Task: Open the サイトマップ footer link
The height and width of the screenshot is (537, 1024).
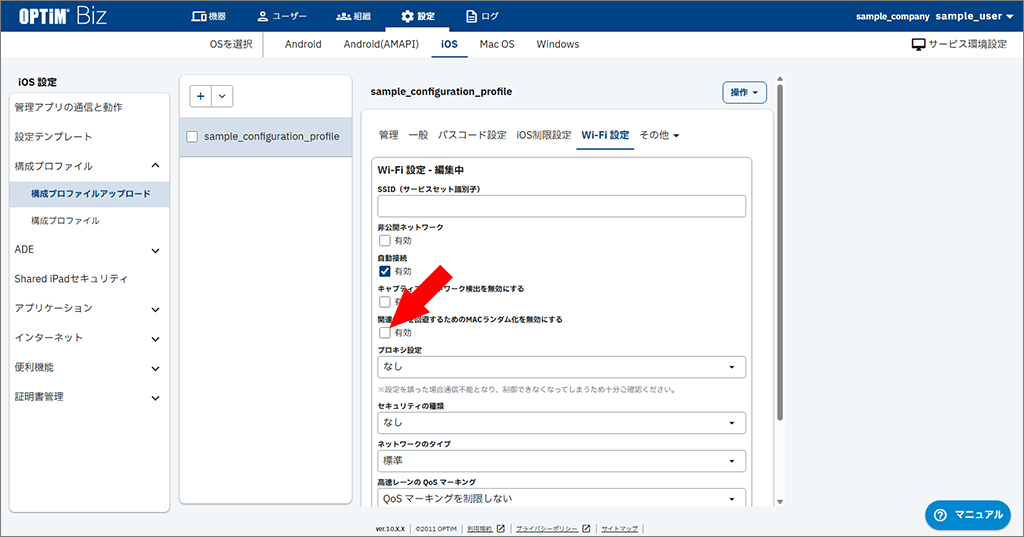Action: coord(619,529)
